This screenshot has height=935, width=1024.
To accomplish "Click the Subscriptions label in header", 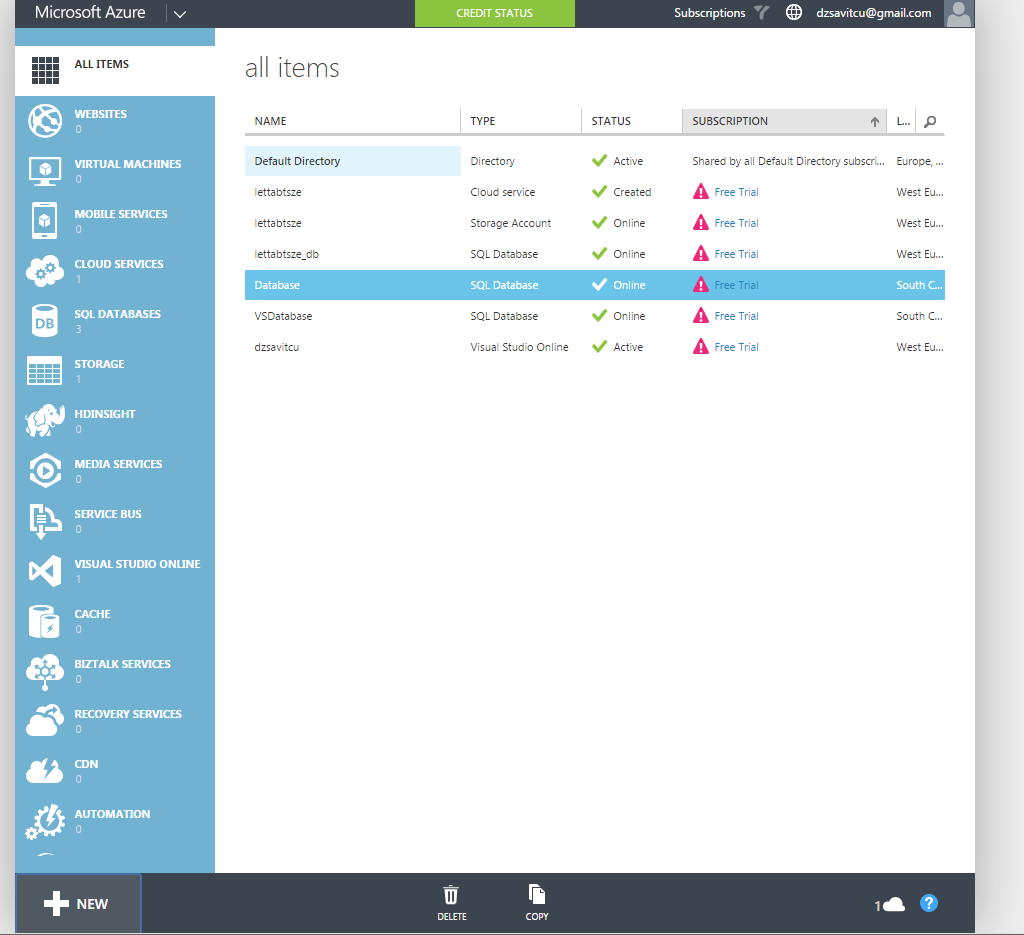I will pyautogui.click(x=709, y=12).
